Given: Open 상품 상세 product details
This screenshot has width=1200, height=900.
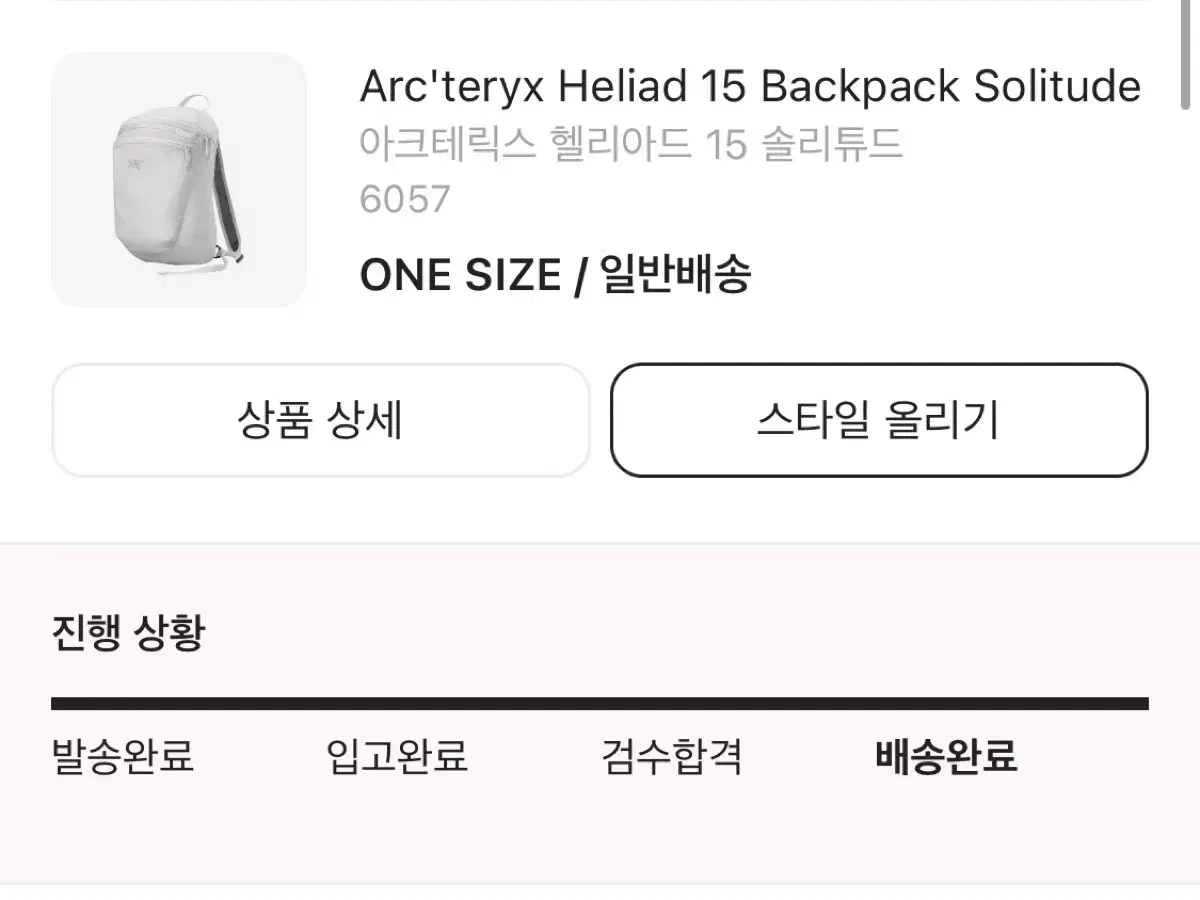Looking at the screenshot, I should coord(320,420).
